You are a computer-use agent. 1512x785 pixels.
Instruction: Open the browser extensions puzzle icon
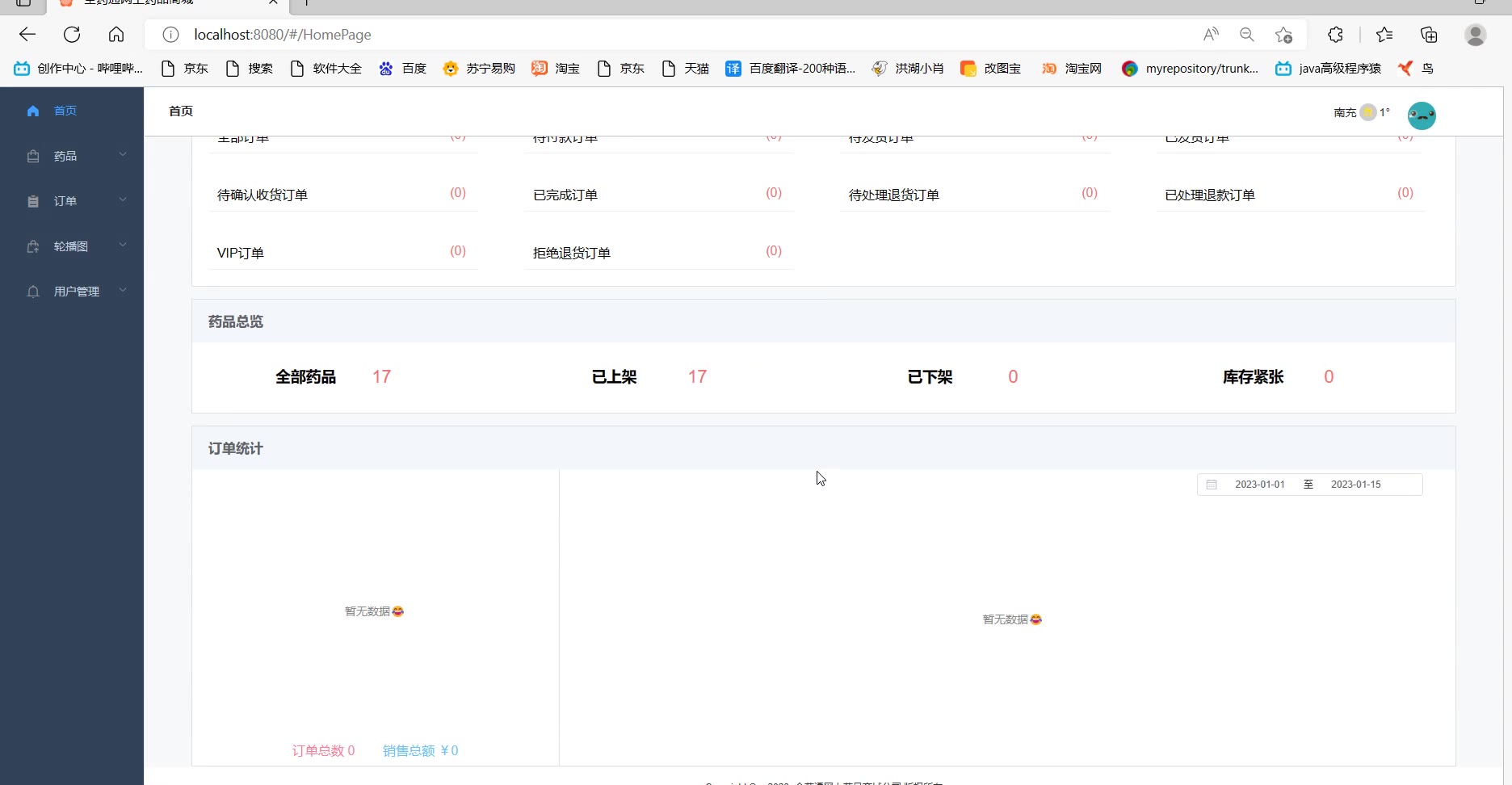pyautogui.click(x=1336, y=35)
